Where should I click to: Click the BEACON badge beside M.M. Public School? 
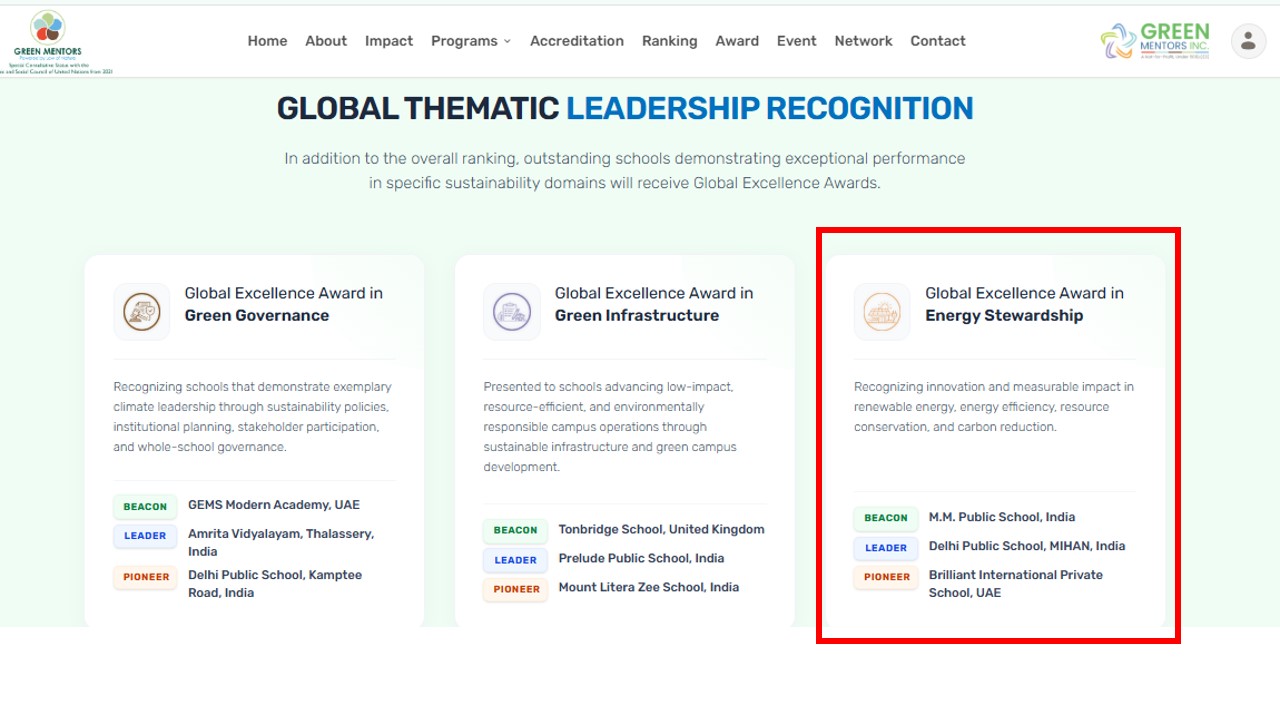[886, 518]
